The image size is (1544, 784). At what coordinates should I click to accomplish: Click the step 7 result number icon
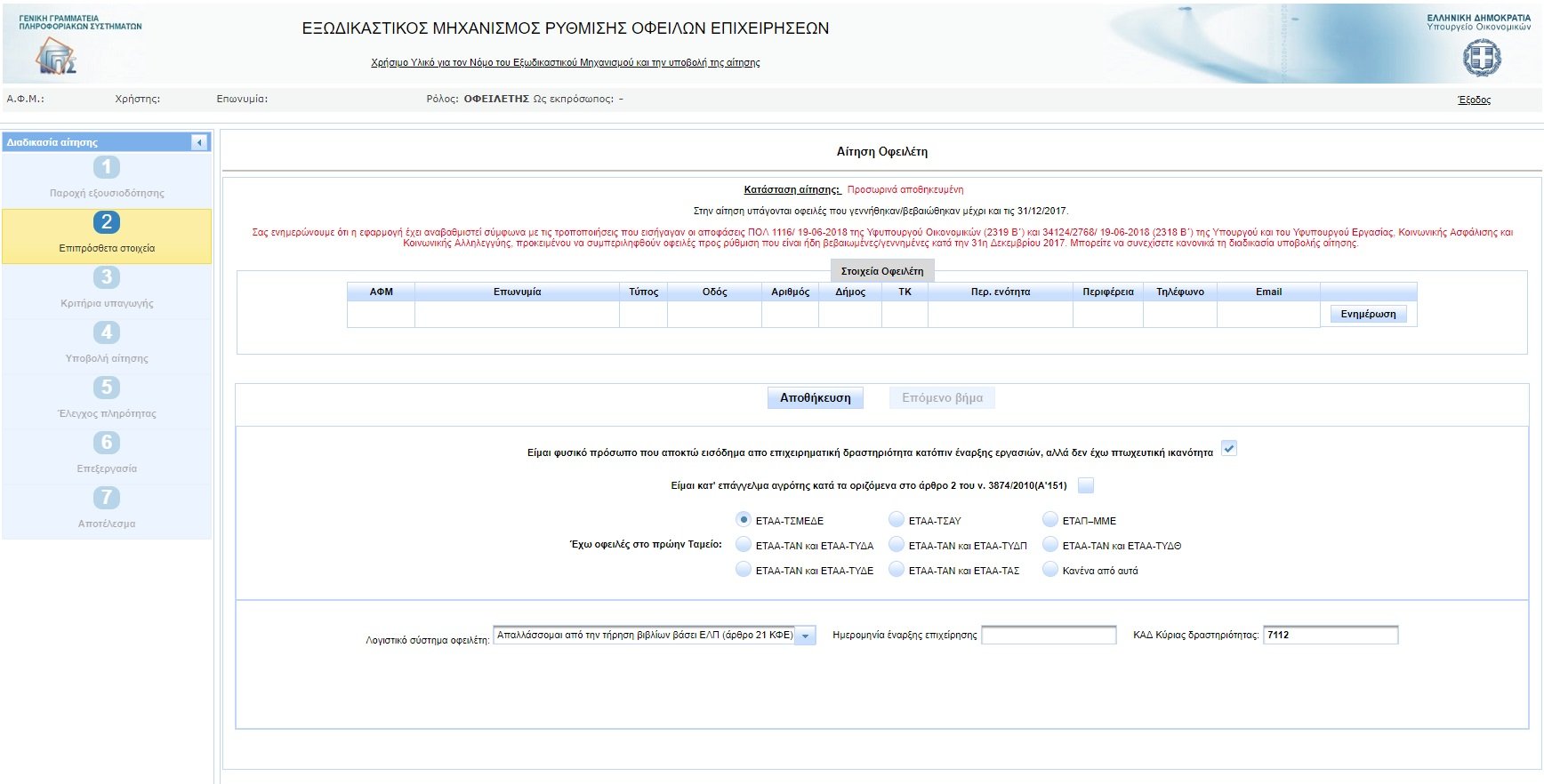pos(107,498)
